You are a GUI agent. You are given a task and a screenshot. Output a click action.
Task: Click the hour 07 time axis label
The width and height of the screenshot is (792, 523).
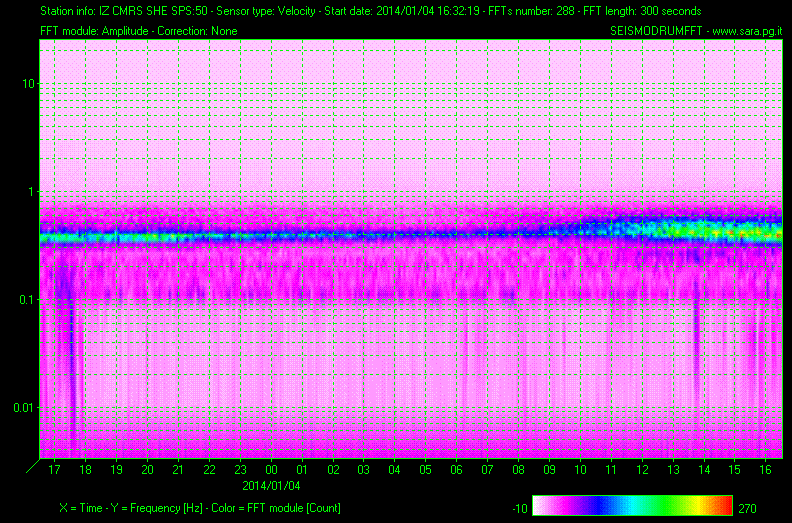487,469
